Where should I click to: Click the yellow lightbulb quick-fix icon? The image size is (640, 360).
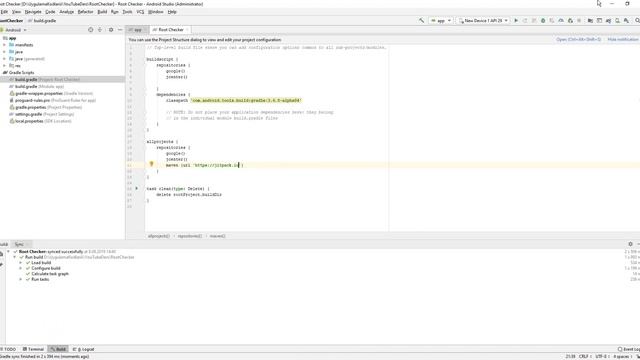[151, 164]
